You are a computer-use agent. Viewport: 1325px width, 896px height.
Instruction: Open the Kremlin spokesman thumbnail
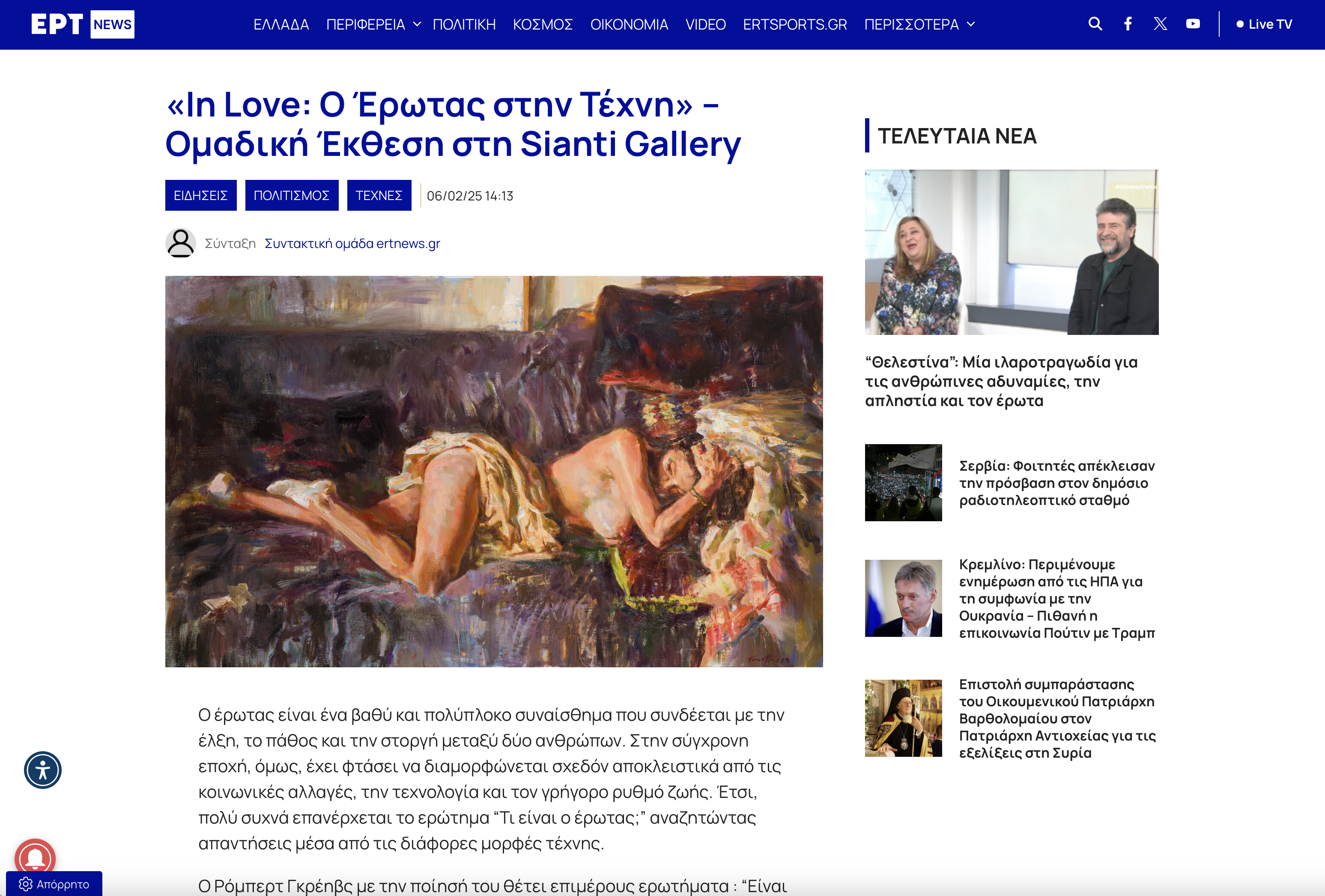coord(903,598)
